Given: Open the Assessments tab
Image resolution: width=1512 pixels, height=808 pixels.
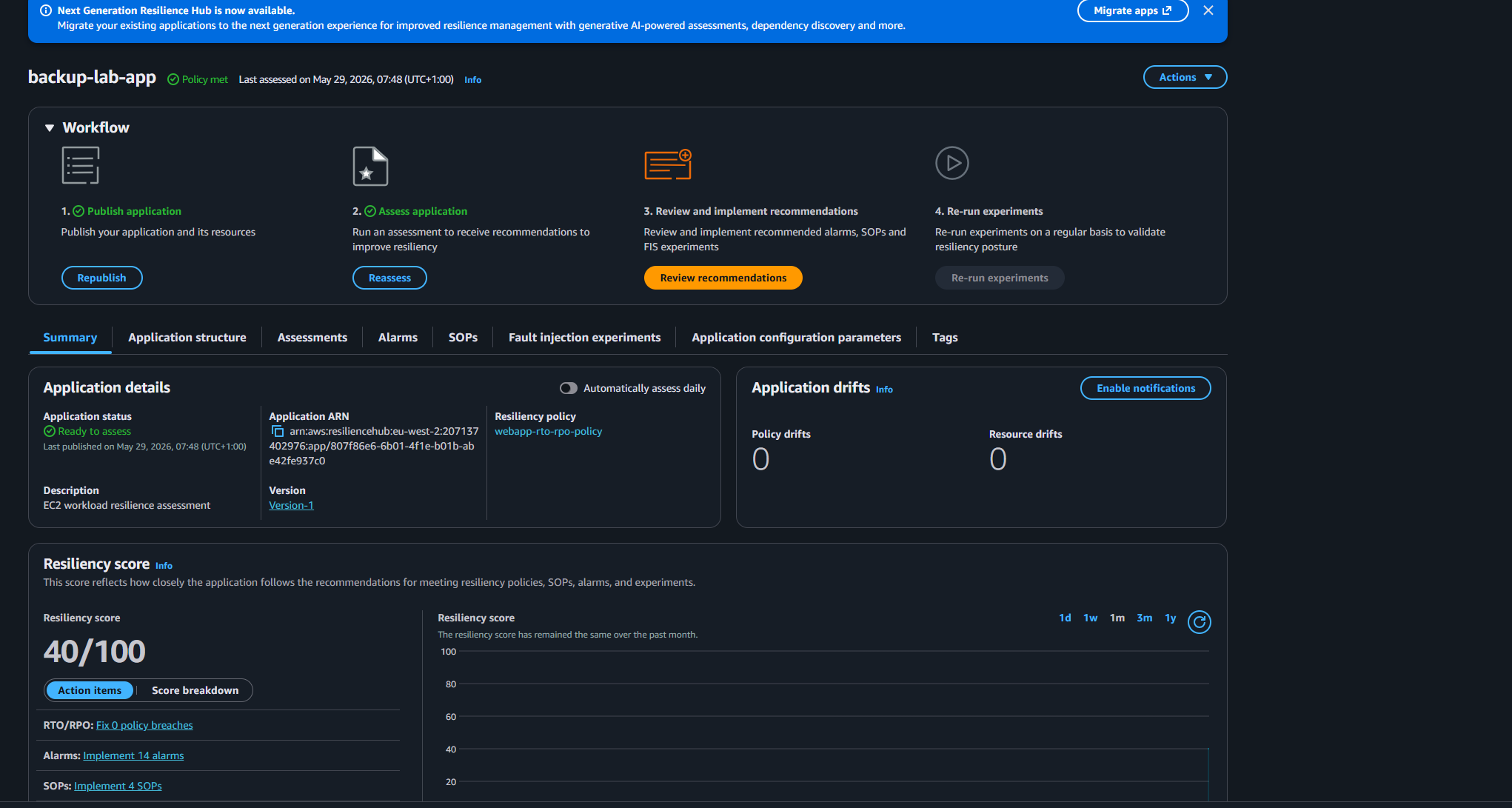Looking at the screenshot, I should [312, 337].
